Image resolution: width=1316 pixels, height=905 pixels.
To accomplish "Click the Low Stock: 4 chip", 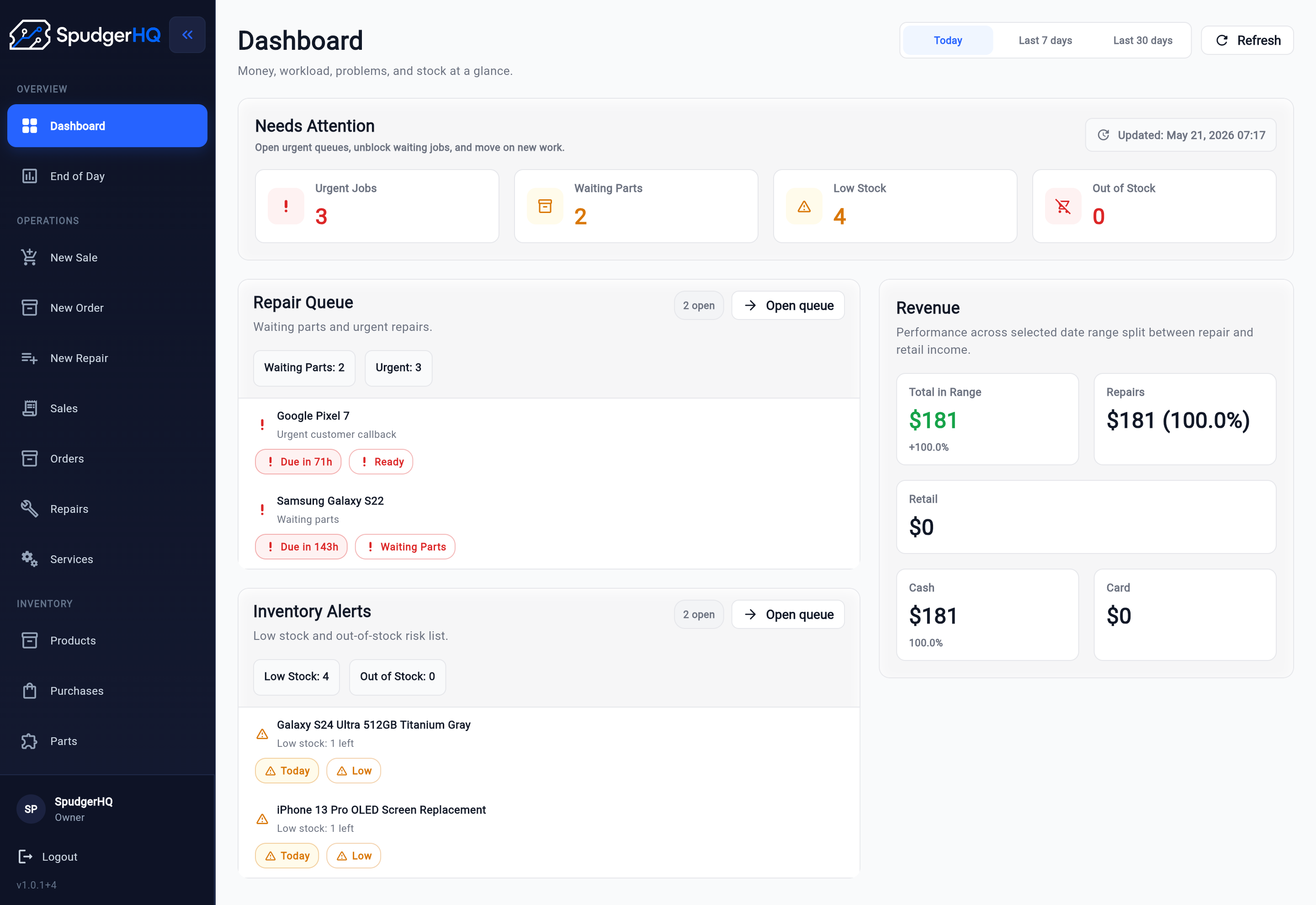I will coord(297,677).
